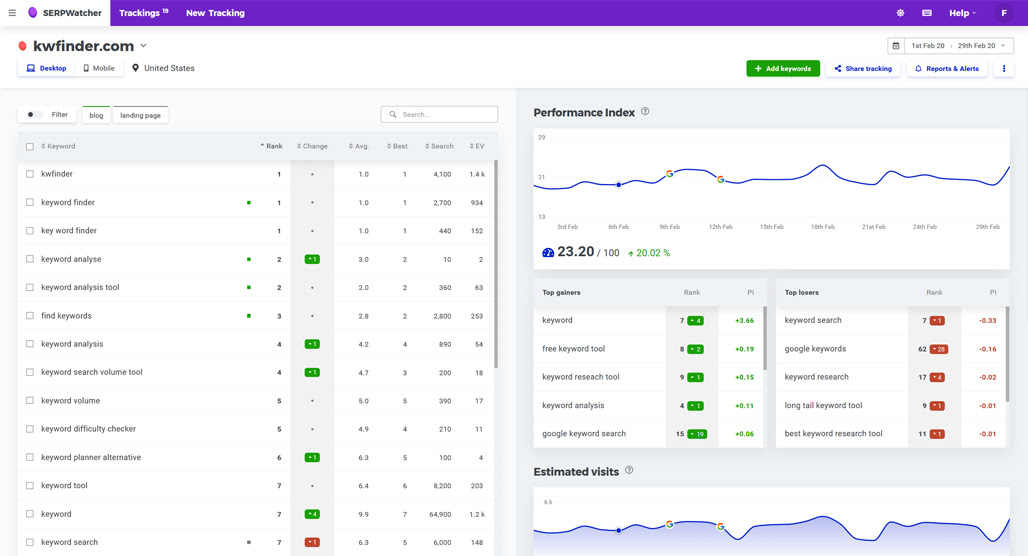Click the Top gainers list scrollbar
The height and width of the screenshot is (556, 1028).
tap(764, 338)
